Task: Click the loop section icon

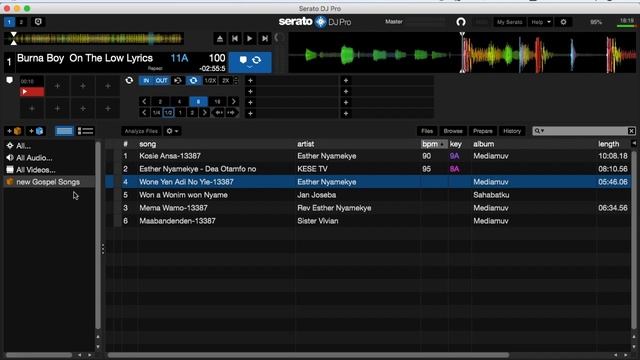Action: point(129,80)
